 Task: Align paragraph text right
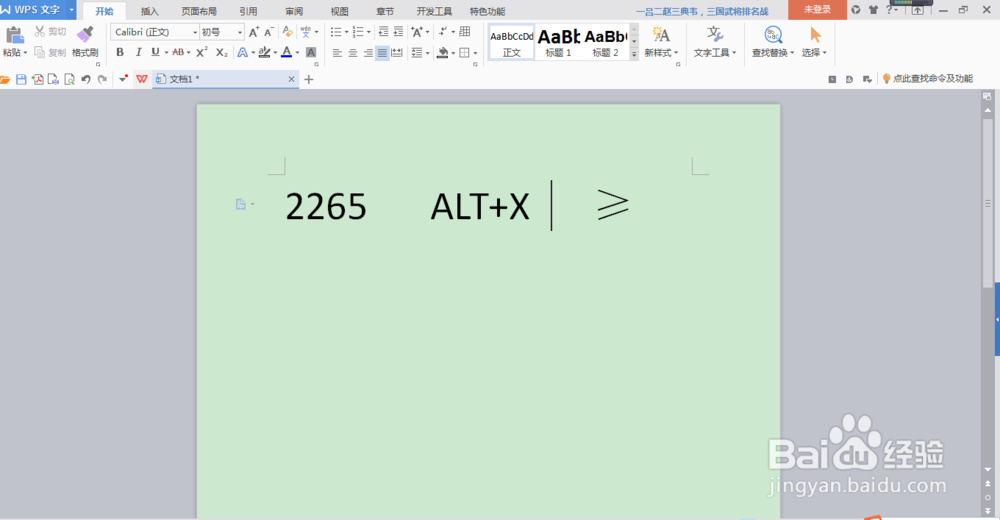367,53
